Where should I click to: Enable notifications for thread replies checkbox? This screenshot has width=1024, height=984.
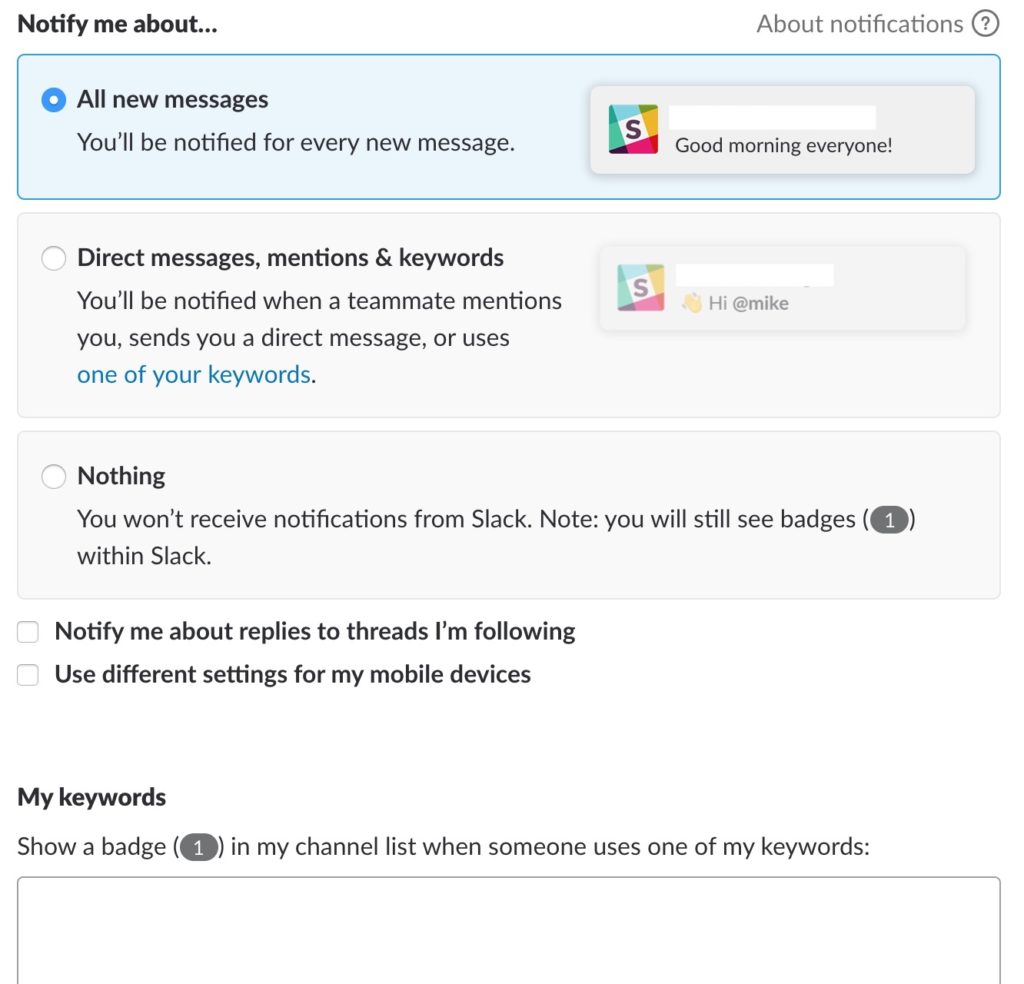tap(29, 632)
